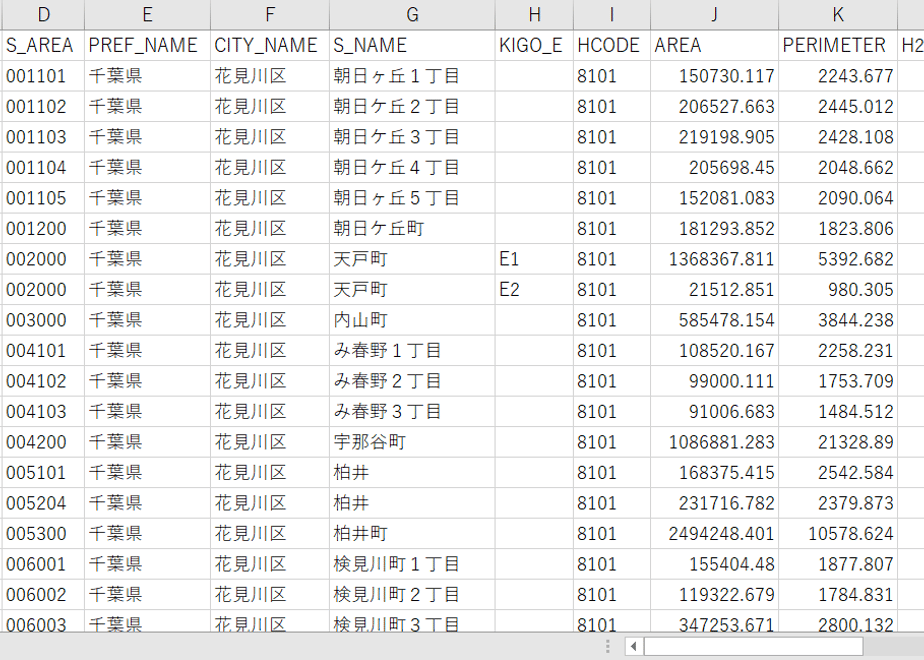This screenshot has width=924, height=660.
Task: Click the PREF_NAME header cell
Action: (147, 45)
